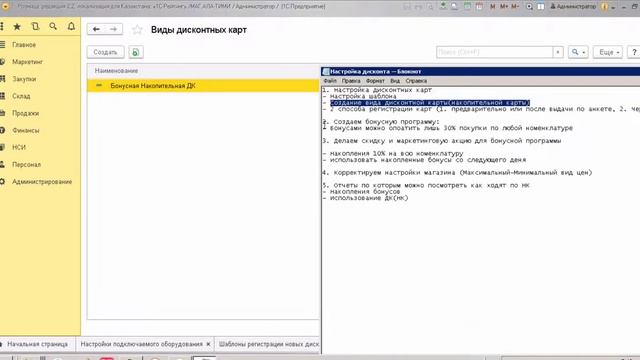The image size is (640, 360).
Task: Open the Вид menu in Блокнот
Action: 395,81
